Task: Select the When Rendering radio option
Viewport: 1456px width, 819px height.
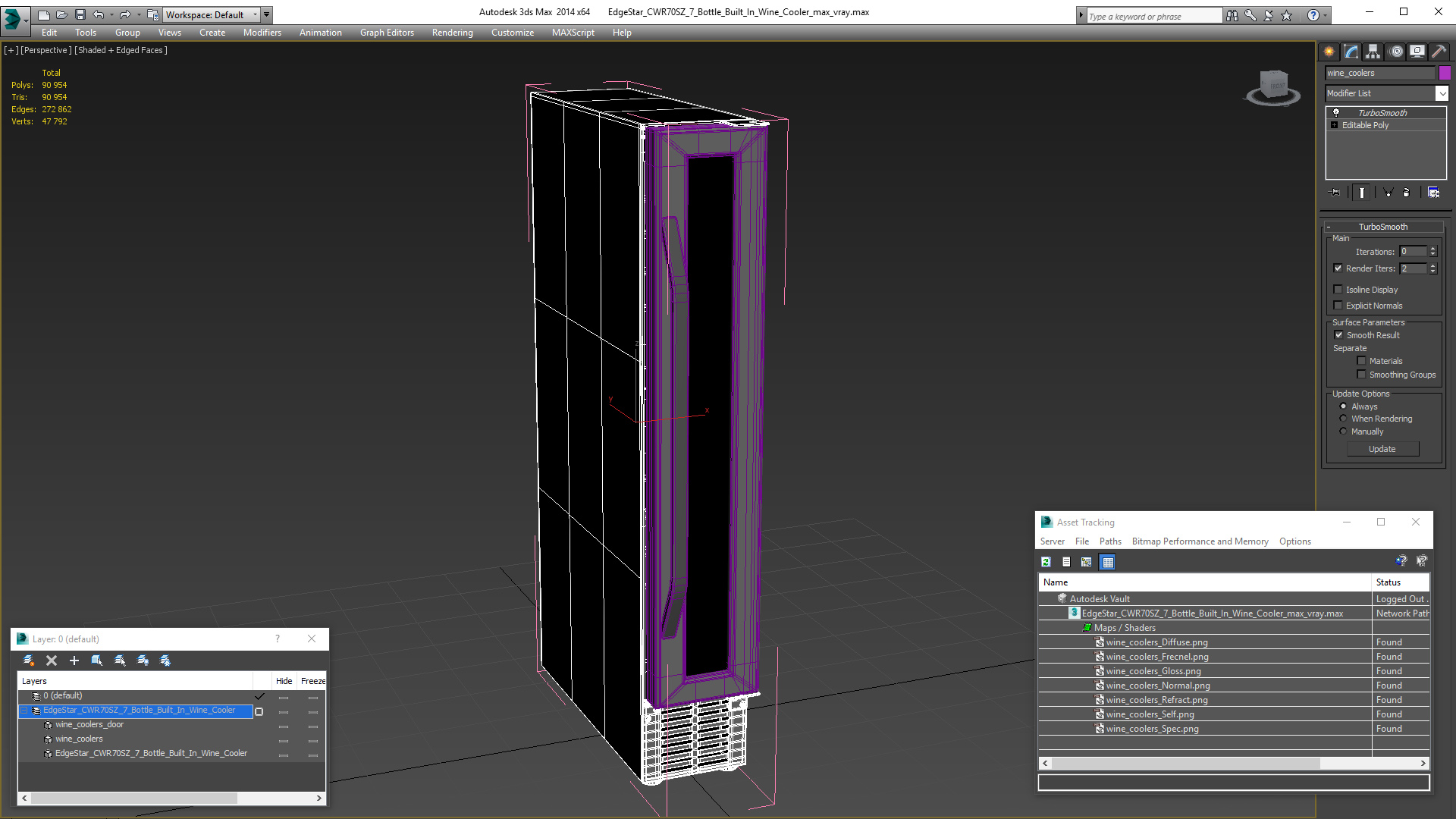Action: pos(1343,419)
